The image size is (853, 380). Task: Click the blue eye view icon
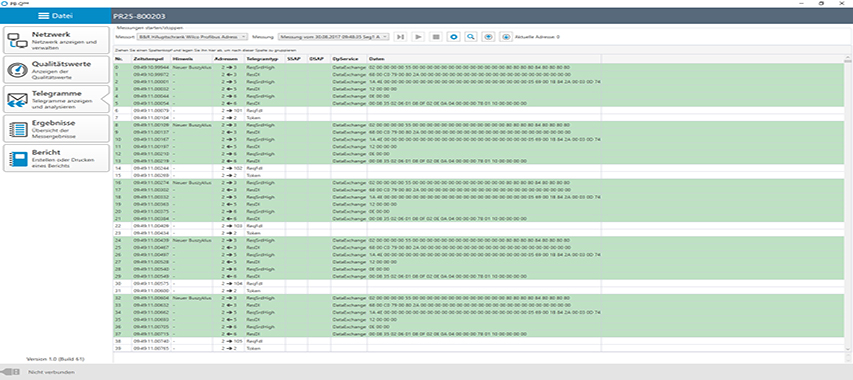click(453, 36)
